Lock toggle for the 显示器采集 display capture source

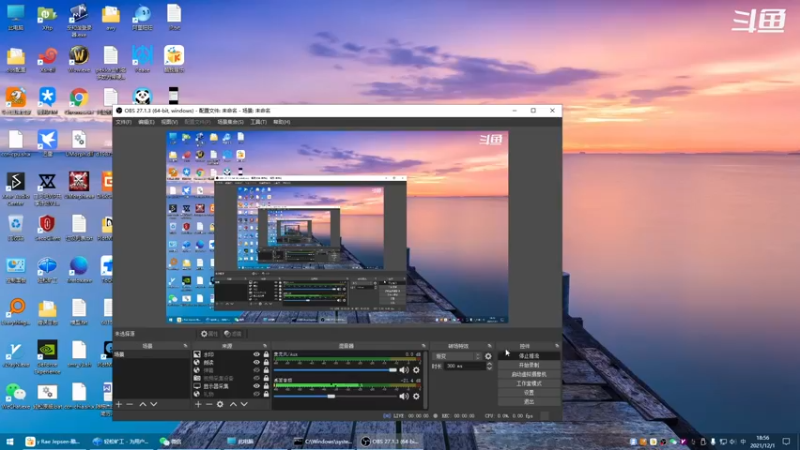tap(266, 386)
